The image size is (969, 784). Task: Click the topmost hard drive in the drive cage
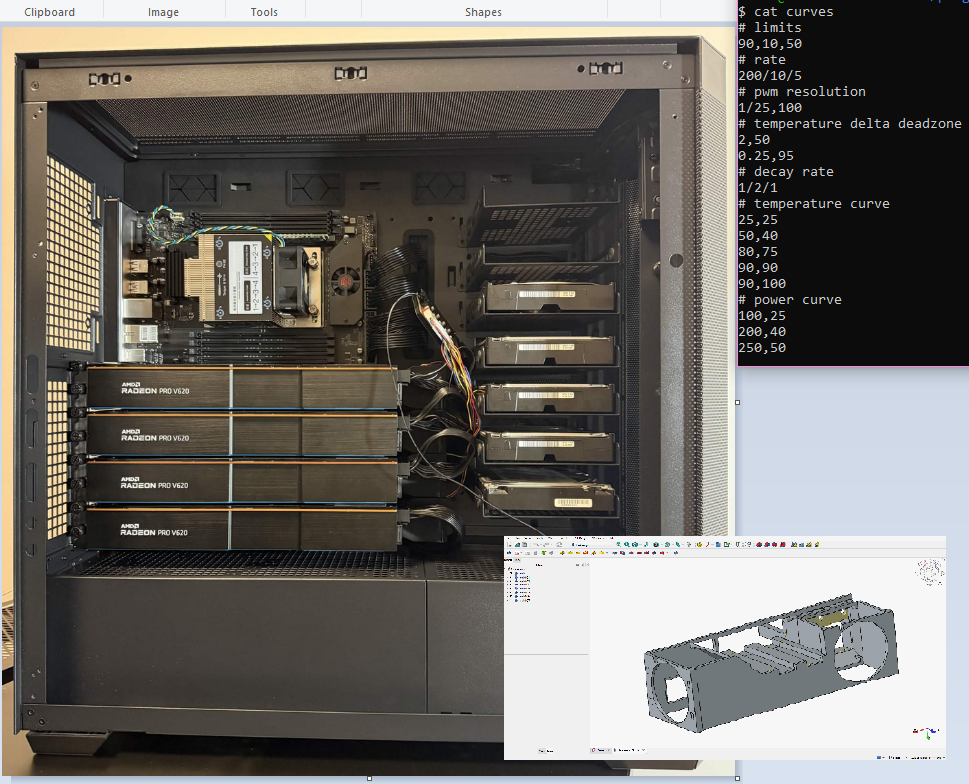550,296
